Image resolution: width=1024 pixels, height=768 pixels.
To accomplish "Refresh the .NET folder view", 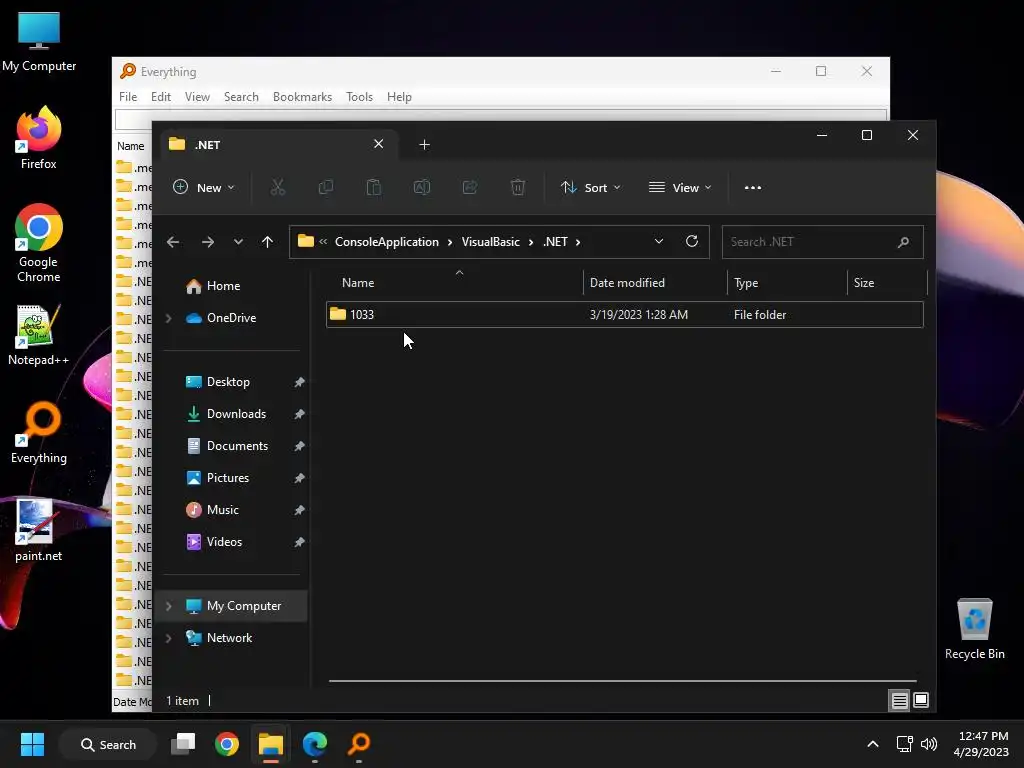I will (692, 242).
